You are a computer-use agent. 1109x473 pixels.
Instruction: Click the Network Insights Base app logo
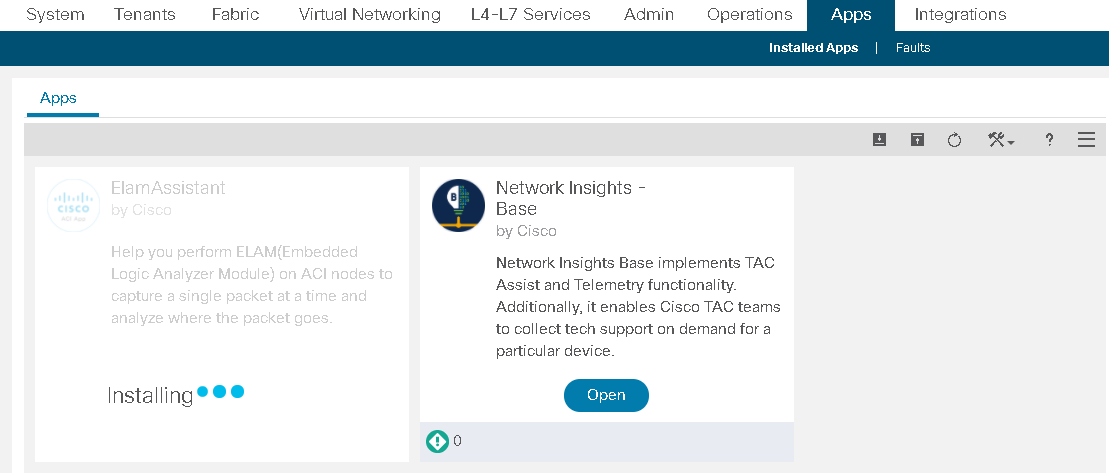coord(458,206)
